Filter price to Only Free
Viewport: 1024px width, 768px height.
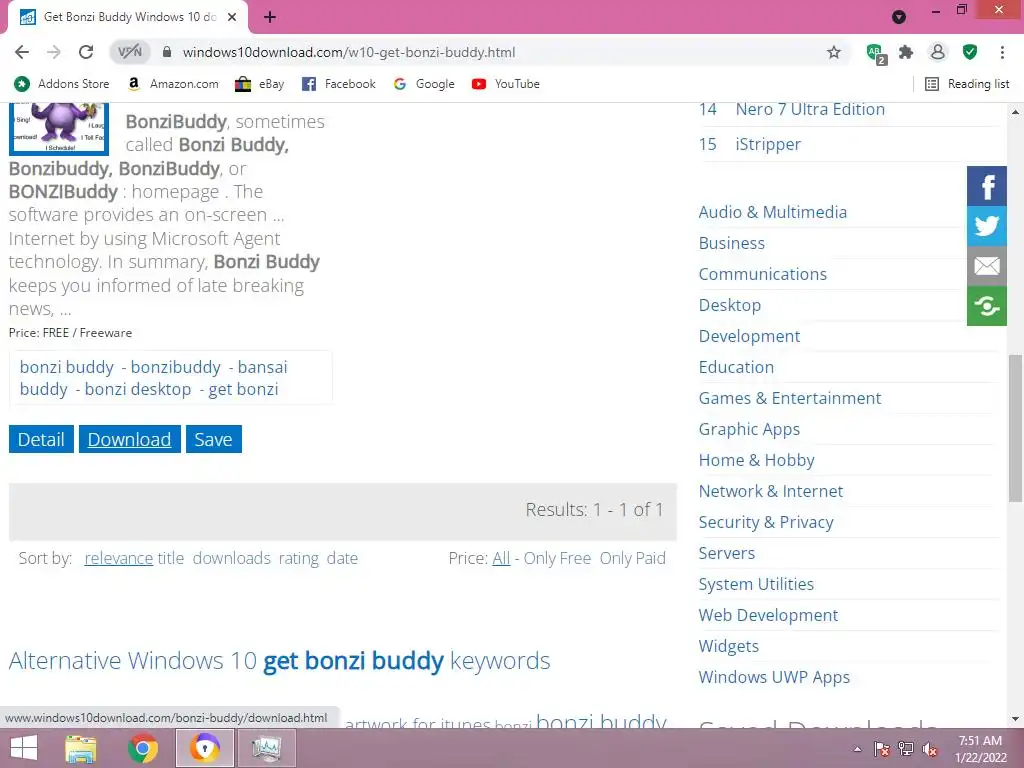[557, 558]
